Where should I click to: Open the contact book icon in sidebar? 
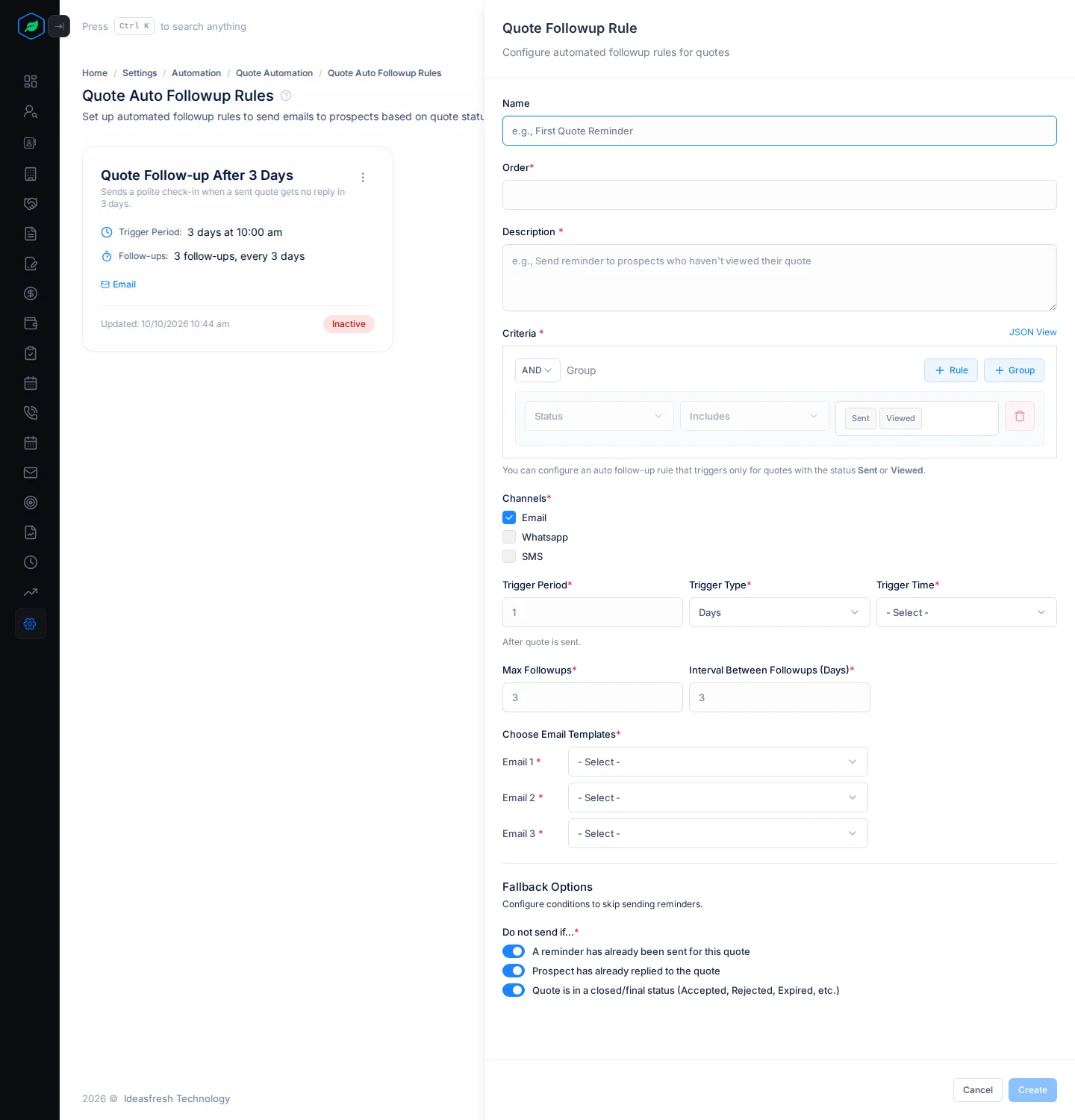(31, 143)
